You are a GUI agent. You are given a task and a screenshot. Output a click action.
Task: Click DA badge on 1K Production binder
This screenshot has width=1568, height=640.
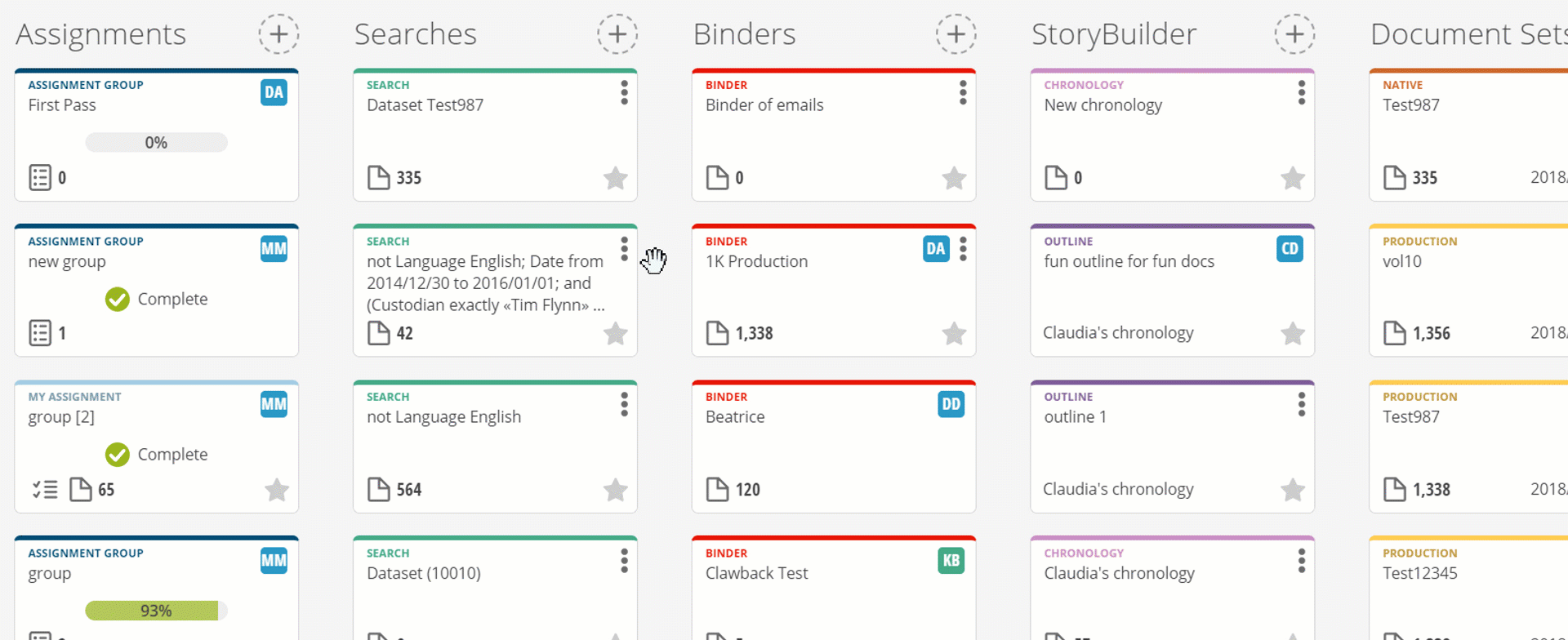pyautogui.click(x=936, y=249)
